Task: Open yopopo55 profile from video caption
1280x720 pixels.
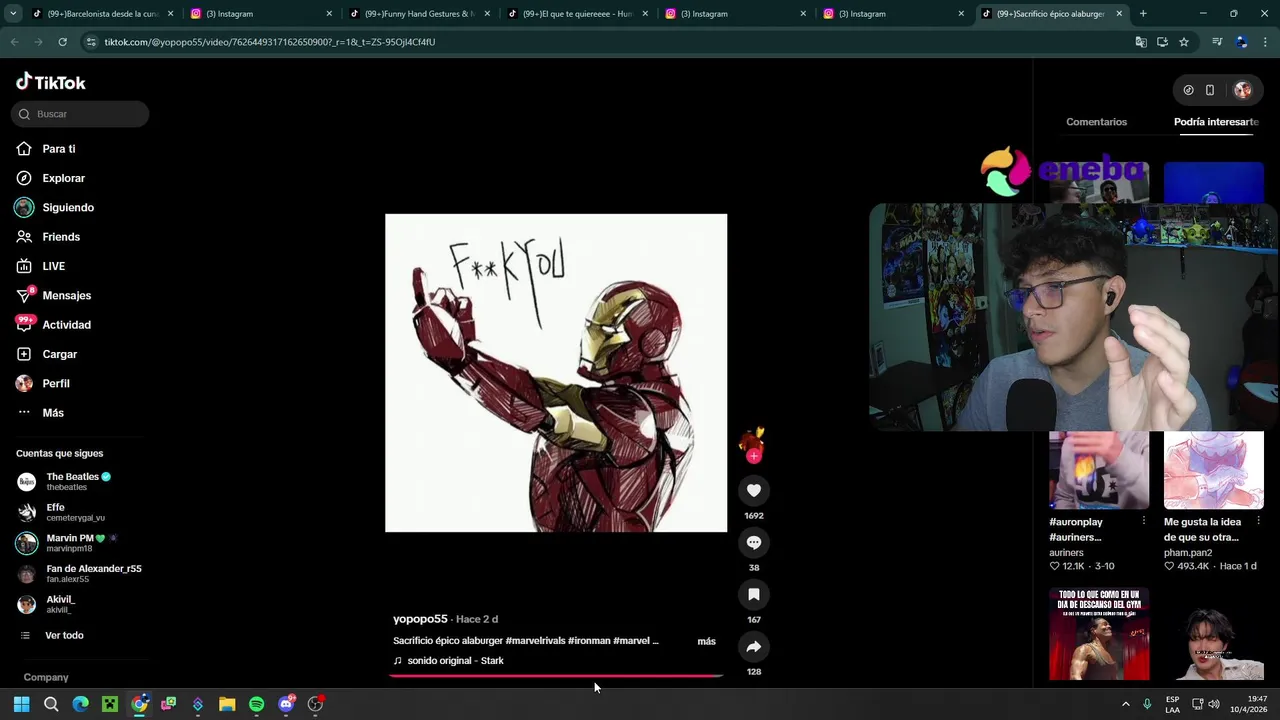Action: point(420,619)
